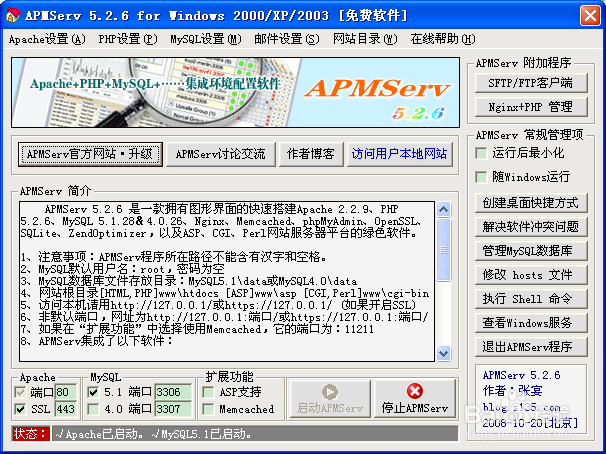Viewport: 606px width, 454px height.
Task: Toggle the Apache SSL checkbox
Action: (x=20, y=409)
